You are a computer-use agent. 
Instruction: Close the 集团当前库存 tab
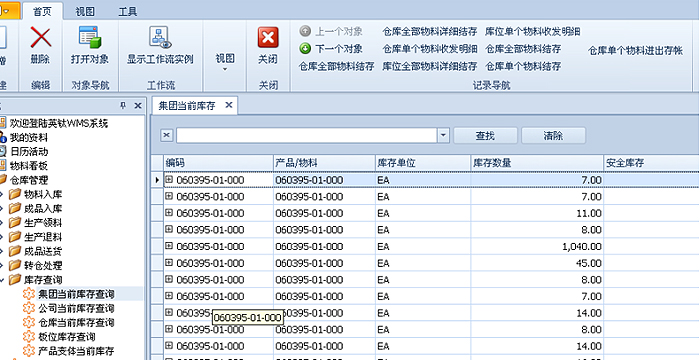229,105
